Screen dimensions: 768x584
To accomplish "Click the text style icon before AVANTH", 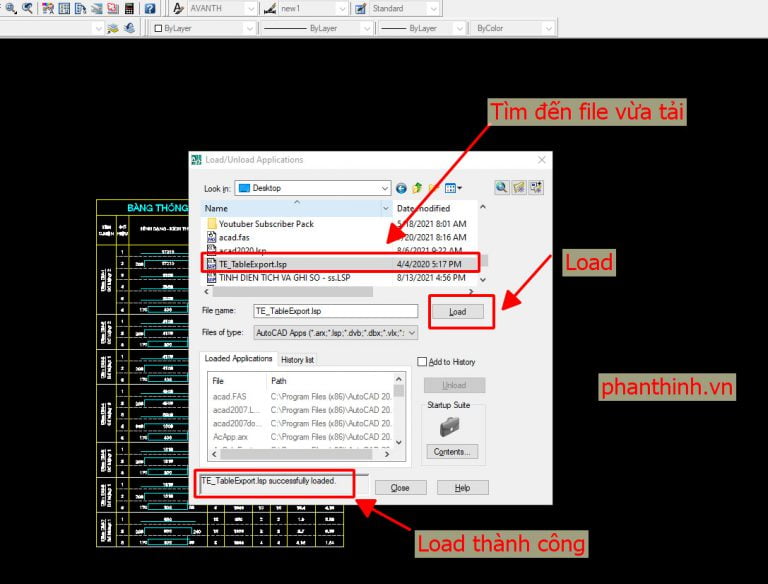I will [x=178, y=8].
